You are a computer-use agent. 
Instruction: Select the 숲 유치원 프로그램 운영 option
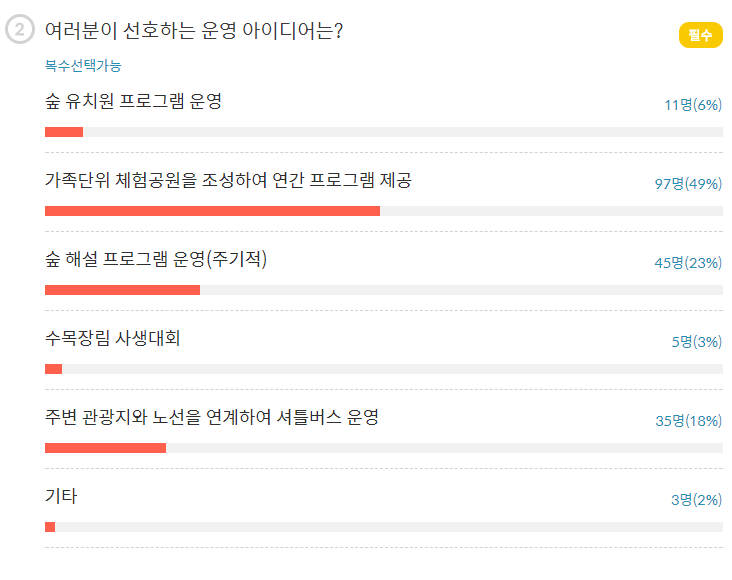pos(133,102)
